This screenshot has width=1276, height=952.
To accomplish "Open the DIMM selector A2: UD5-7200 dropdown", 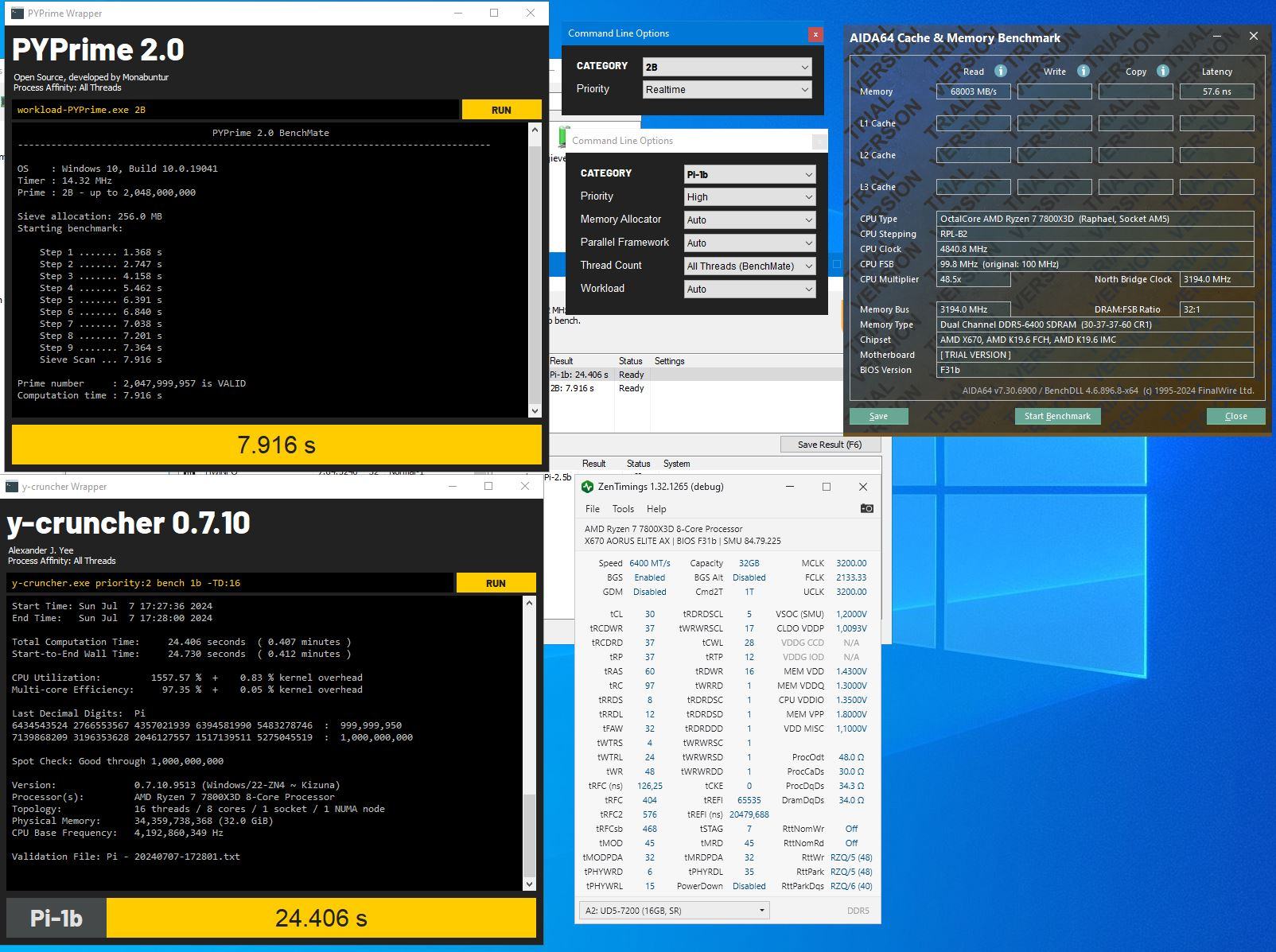I will coord(675,911).
